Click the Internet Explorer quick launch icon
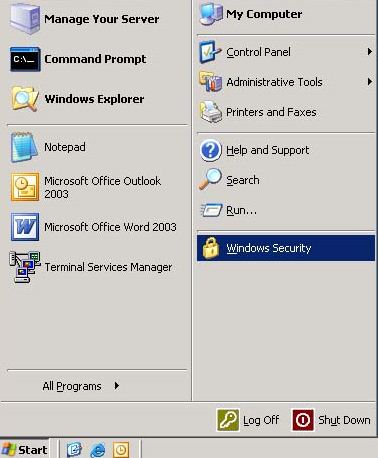The image size is (378, 458). pos(98,450)
